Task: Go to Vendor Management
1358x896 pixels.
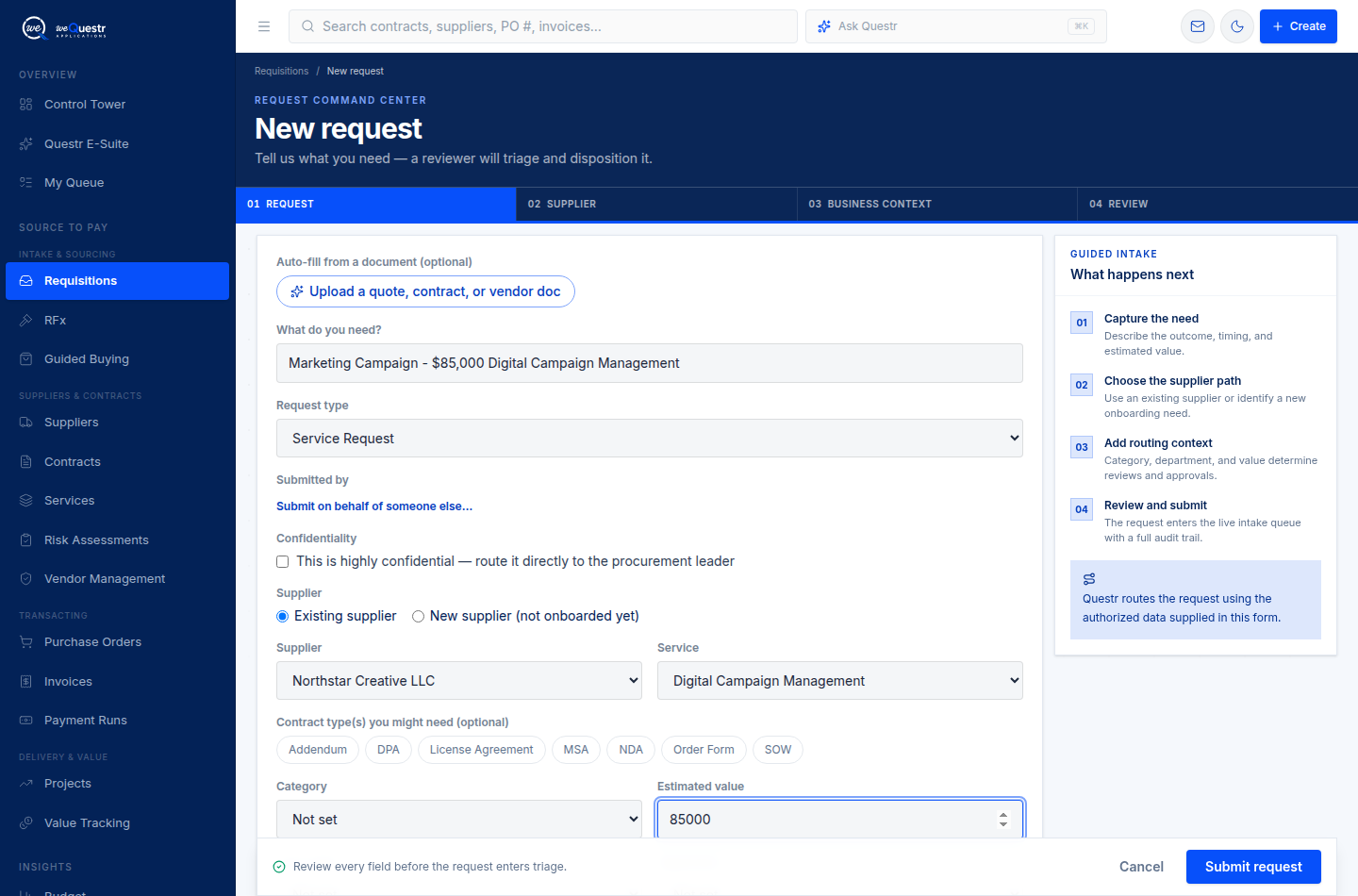Action: [117, 579]
